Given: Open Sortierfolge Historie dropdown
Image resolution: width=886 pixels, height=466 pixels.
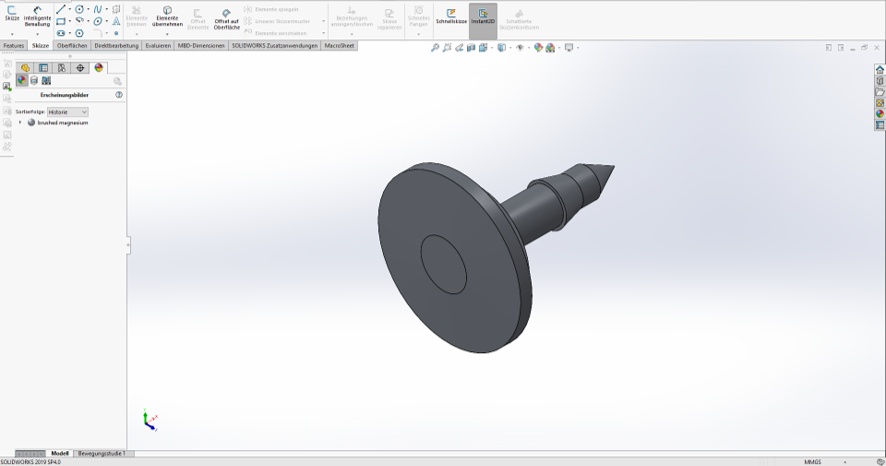Looking at the screenshot, I should (x=67, y=112).
